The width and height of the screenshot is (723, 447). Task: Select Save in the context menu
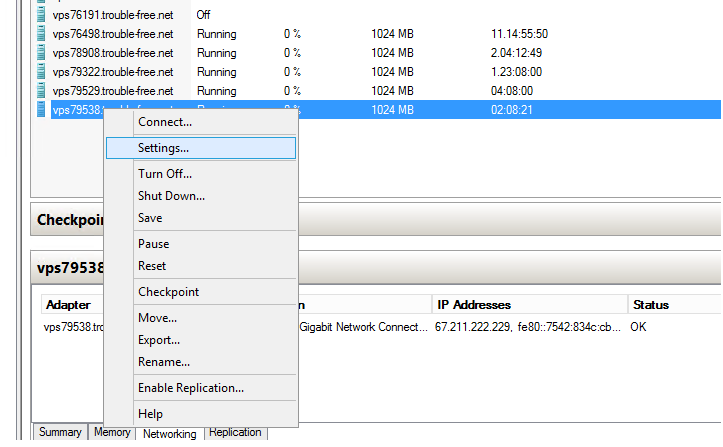click(x=201, y=218)
